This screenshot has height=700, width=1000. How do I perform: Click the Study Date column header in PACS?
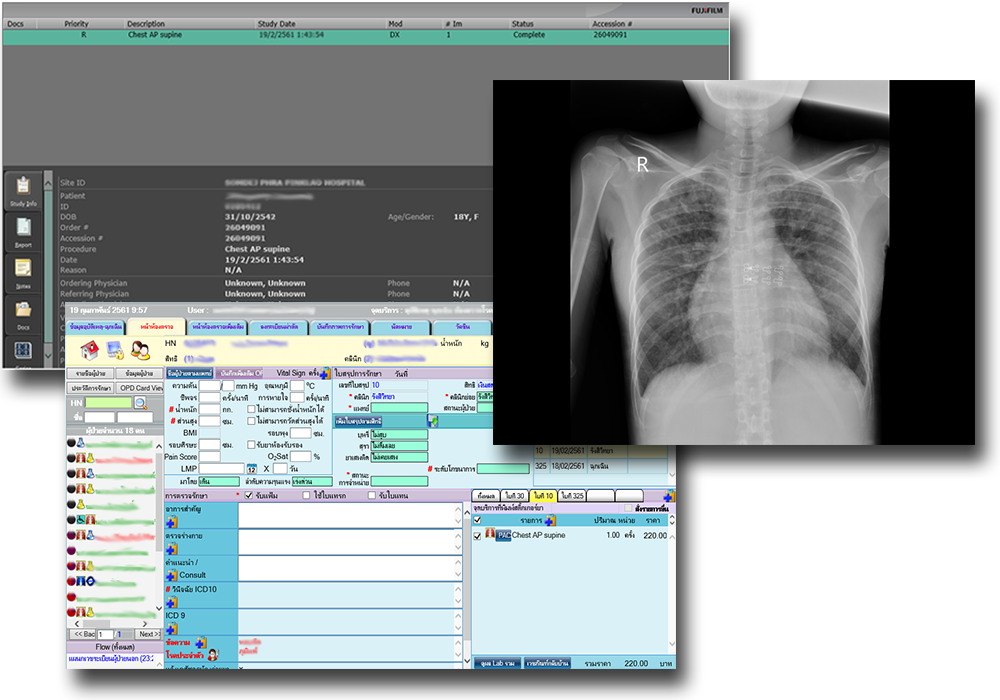tap(277, 24)
